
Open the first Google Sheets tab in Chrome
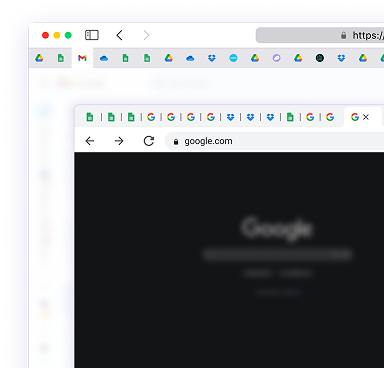(x=90, y=117)
